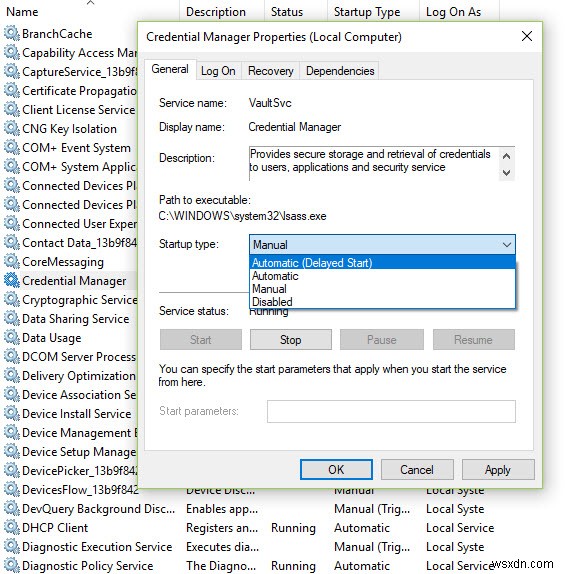565x574 pixels.
Task: Click the description box down arrow
Action: click(506, 172)
